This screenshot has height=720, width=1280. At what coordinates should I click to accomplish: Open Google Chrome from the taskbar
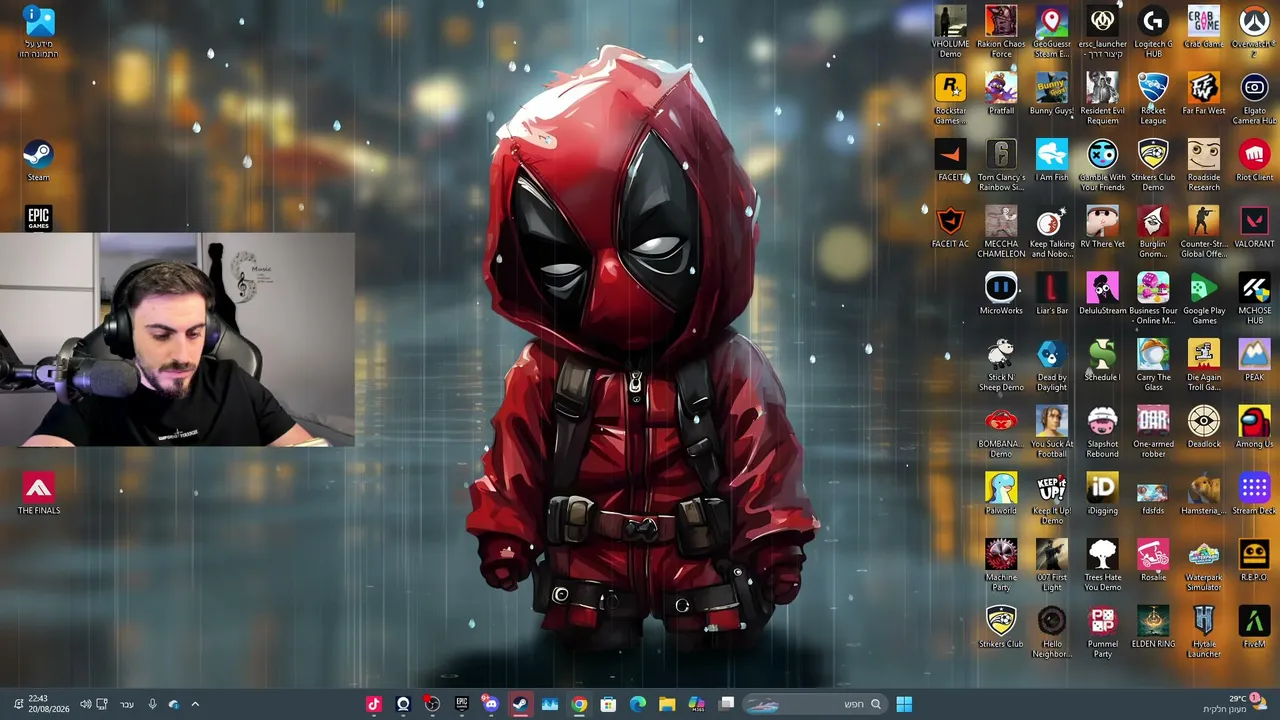(x=579, y=704)
